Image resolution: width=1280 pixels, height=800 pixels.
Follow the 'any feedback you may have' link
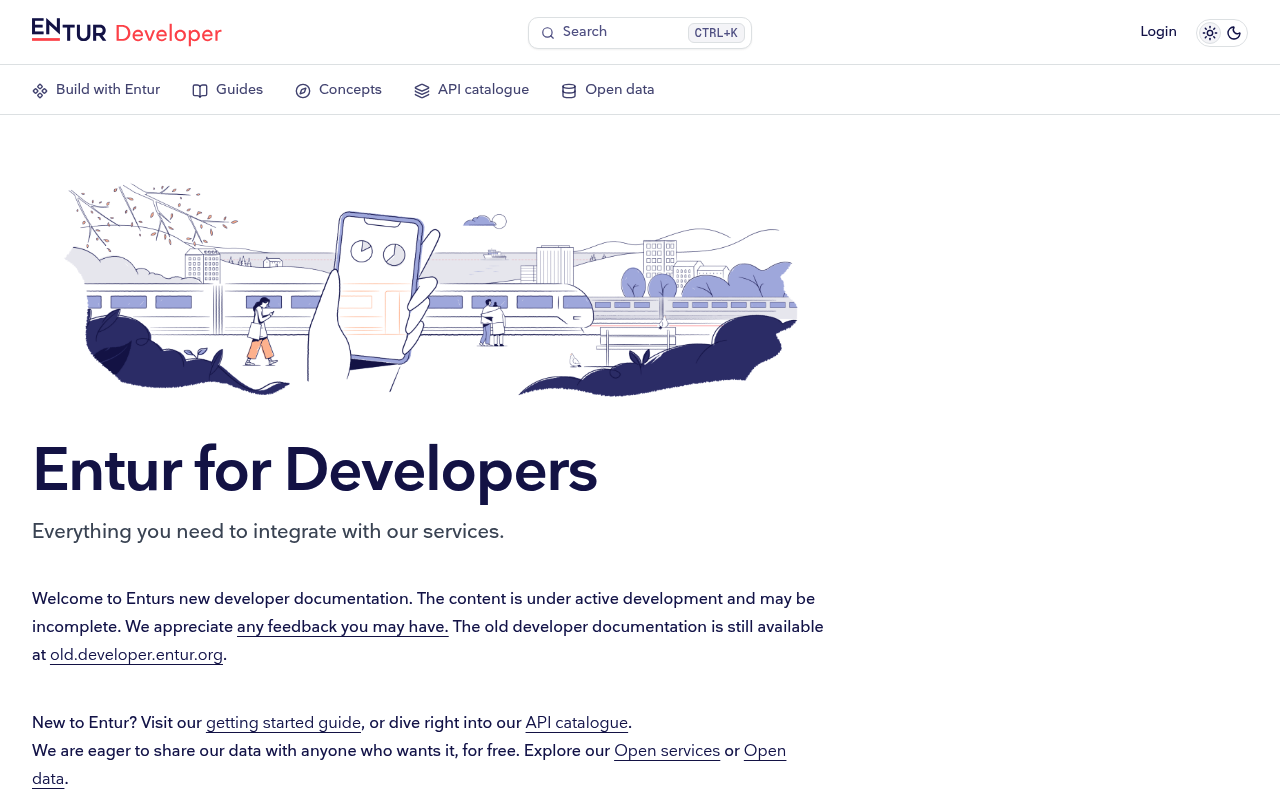click(x=343, y=627)
